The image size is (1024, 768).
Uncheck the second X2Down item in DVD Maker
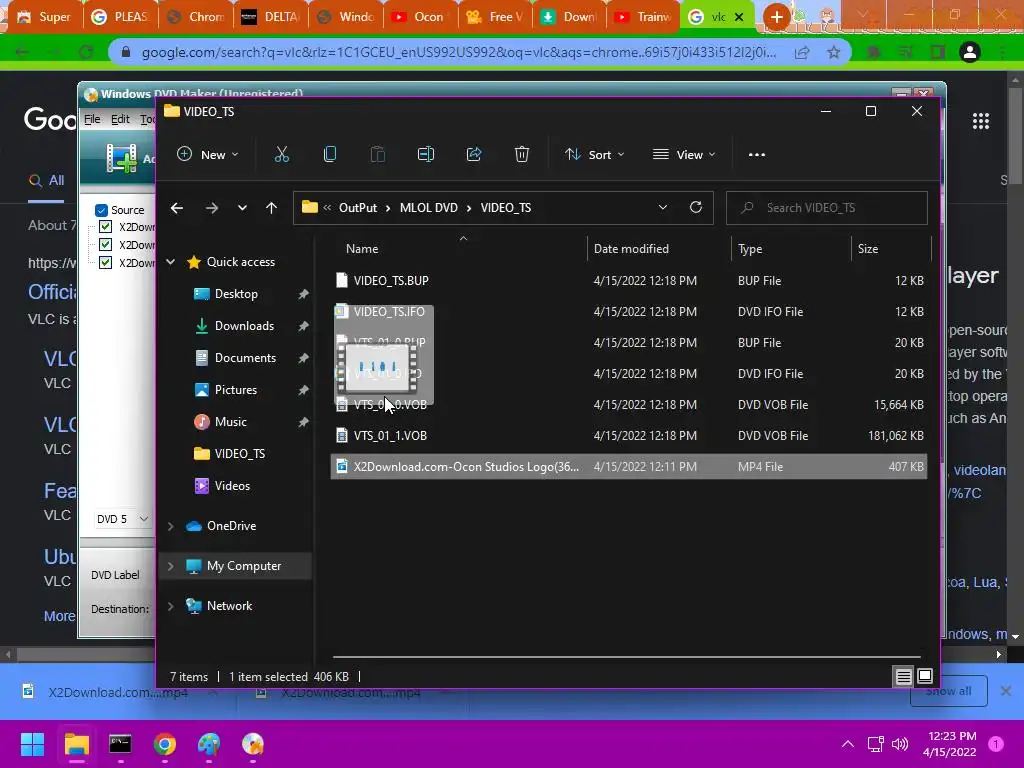pyautogui.click(x=105, y=245)
